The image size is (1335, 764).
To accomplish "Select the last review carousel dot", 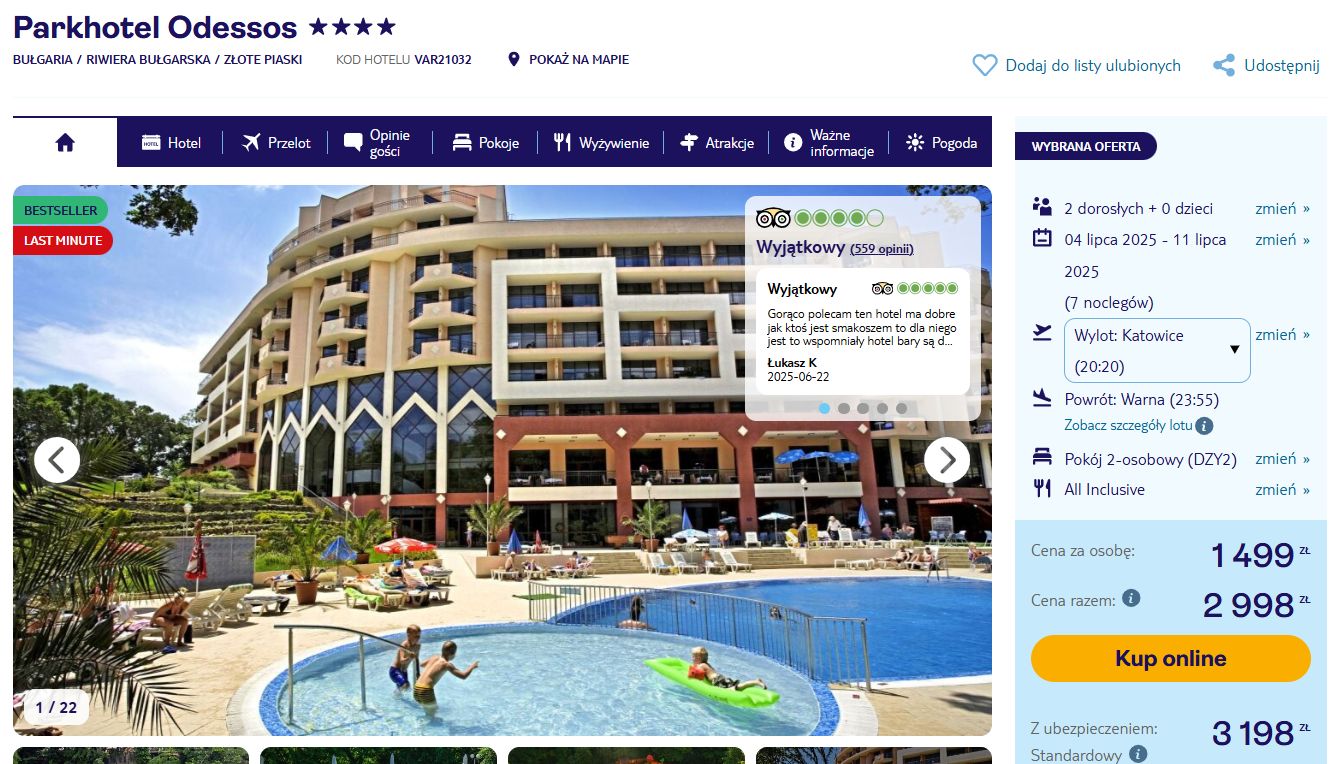I will tap(901, 408).
